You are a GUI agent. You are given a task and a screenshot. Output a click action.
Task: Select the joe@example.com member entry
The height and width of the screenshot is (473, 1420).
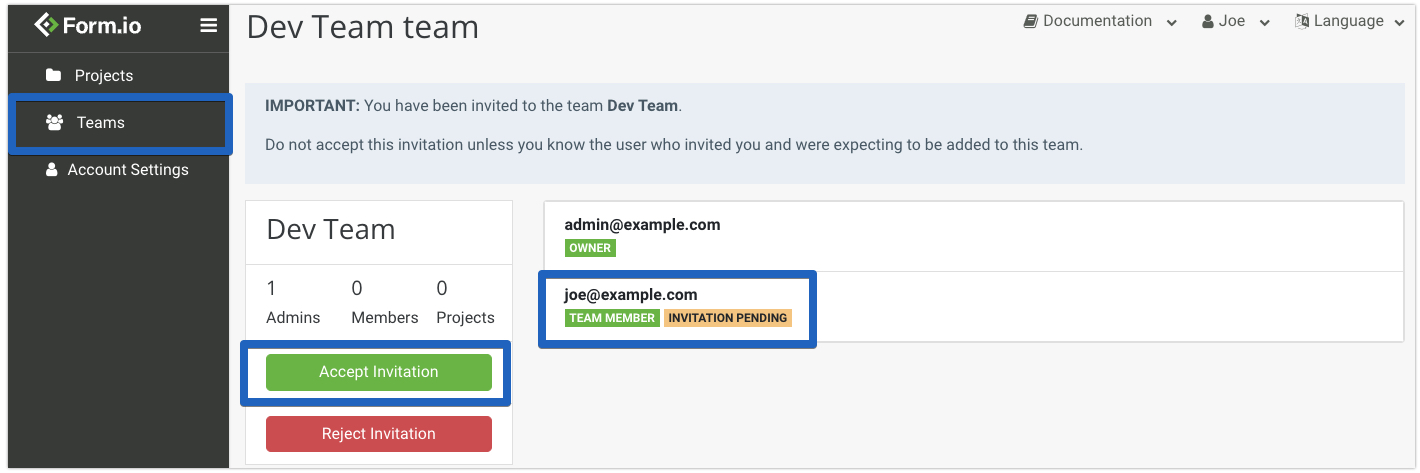tap(631, 295)
